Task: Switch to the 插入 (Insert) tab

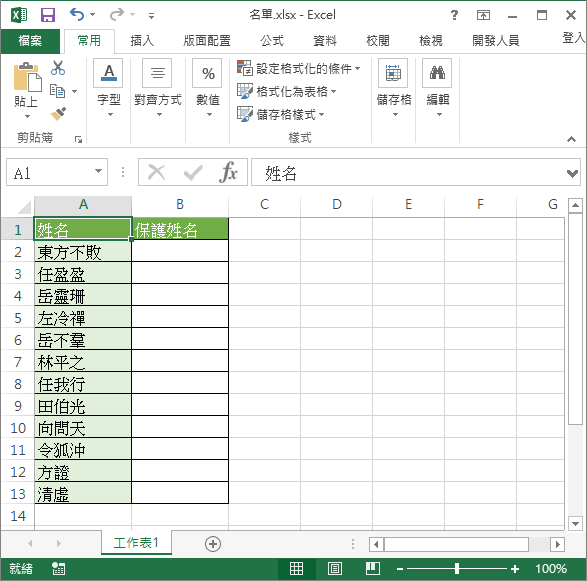Action: (x=142, y=40)
